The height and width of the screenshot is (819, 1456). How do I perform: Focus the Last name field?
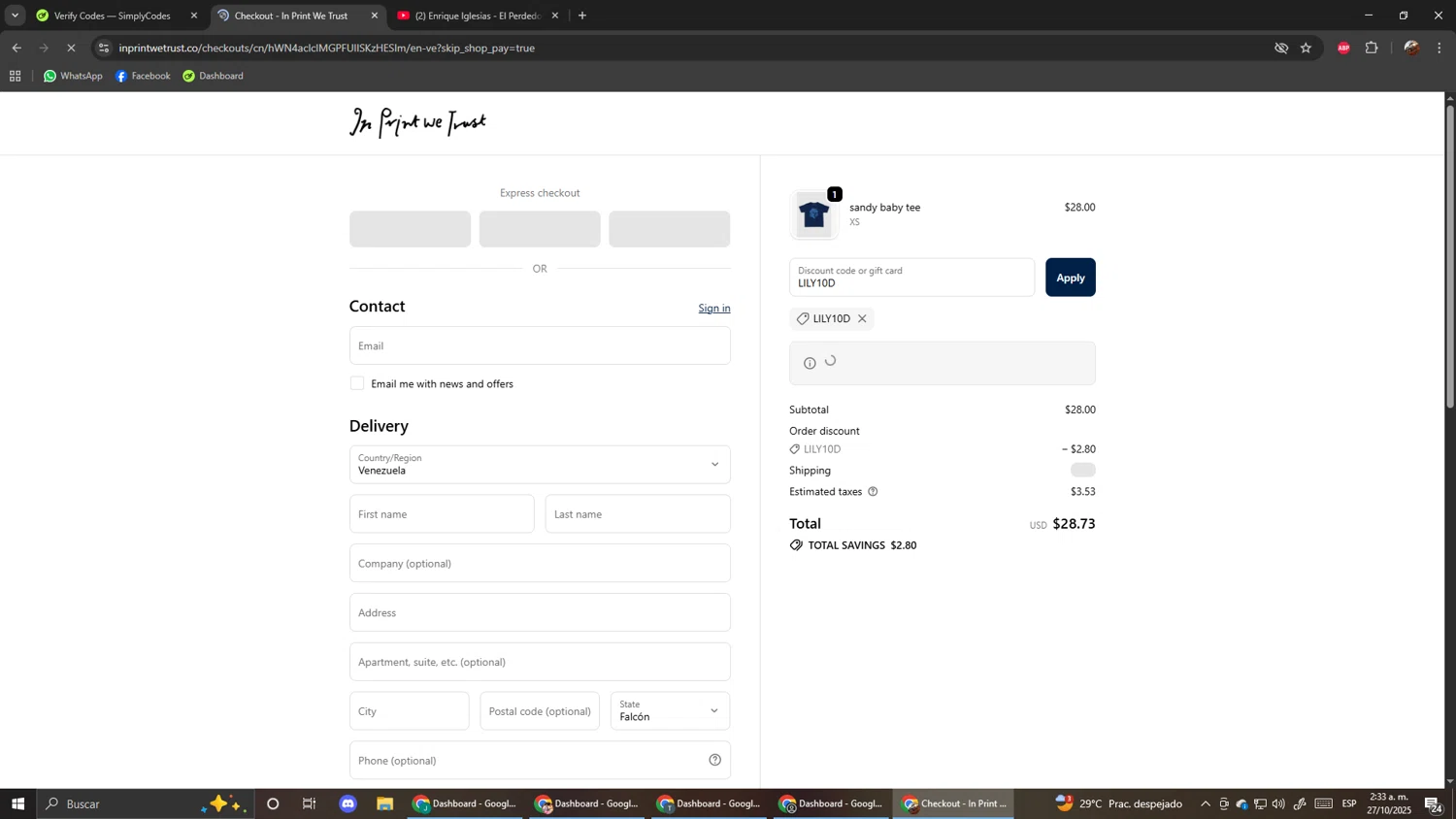pos(638,513)
